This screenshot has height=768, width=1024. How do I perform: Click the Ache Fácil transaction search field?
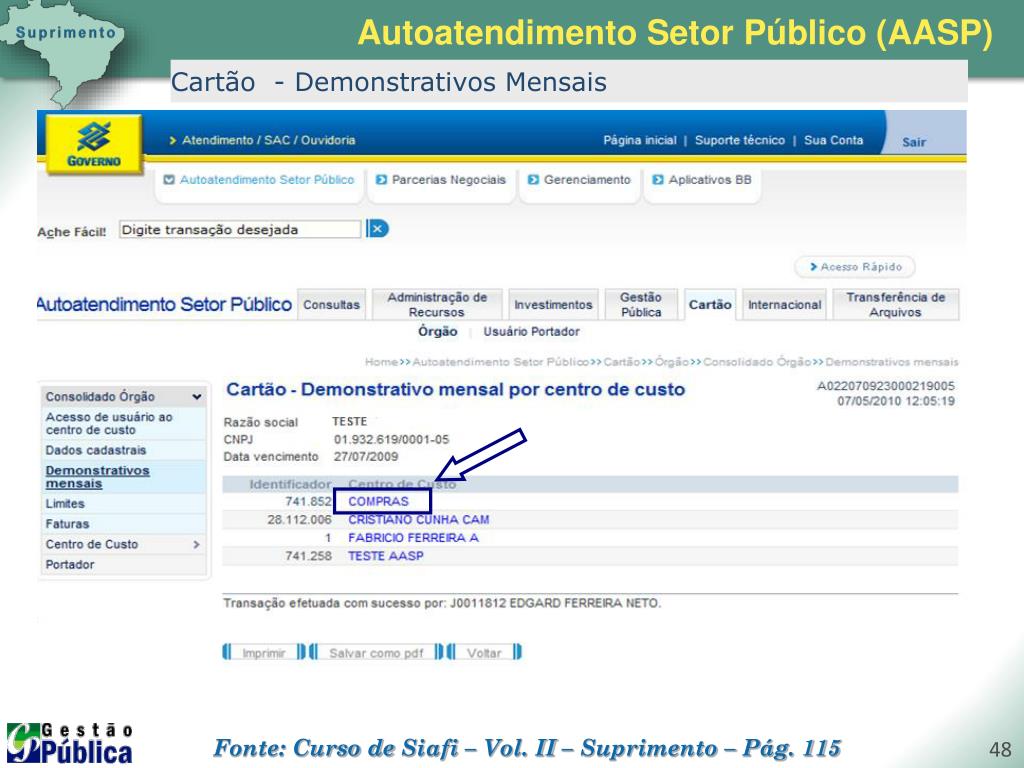click(x=240, y=229)
